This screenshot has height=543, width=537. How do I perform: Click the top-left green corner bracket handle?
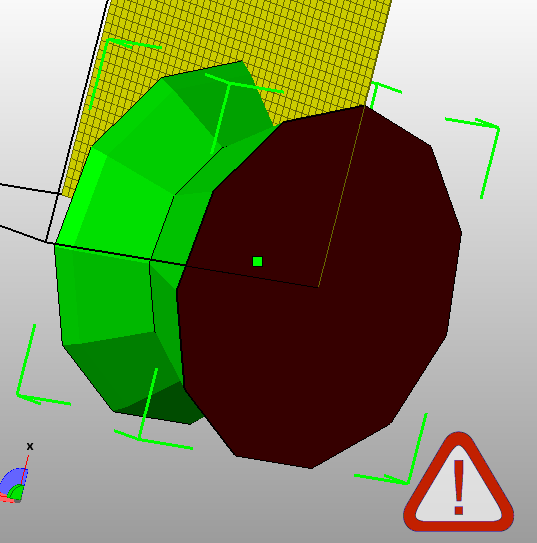click(x=125, y=74)
